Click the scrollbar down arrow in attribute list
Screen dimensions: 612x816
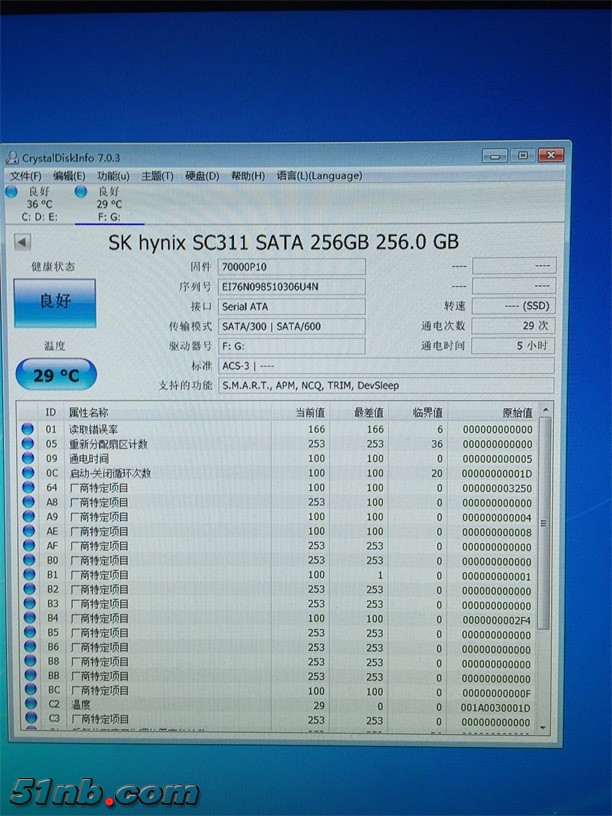tap(544, 726)
